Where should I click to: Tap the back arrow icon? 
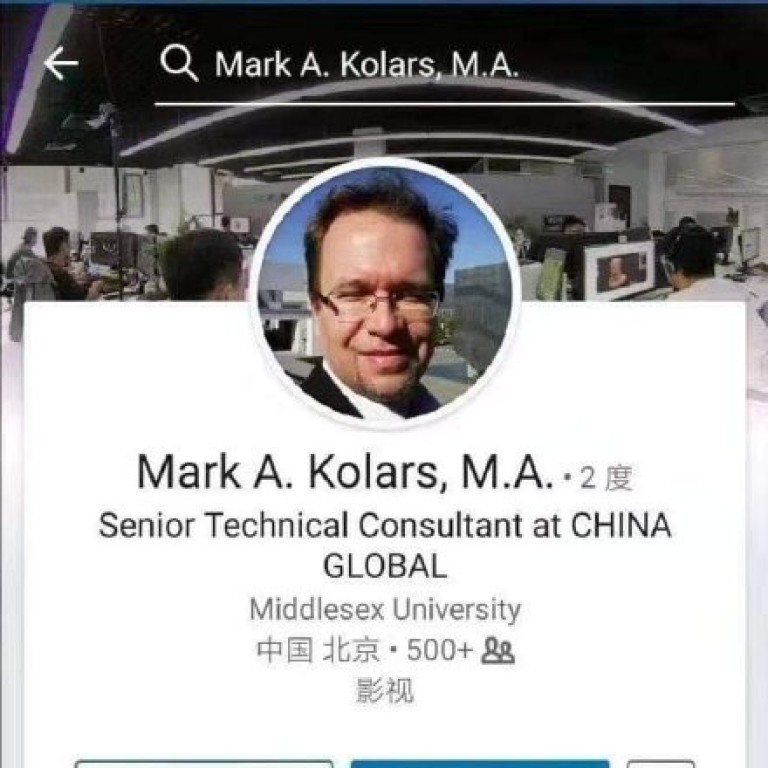pyautogui.click(x=61, y=63)
